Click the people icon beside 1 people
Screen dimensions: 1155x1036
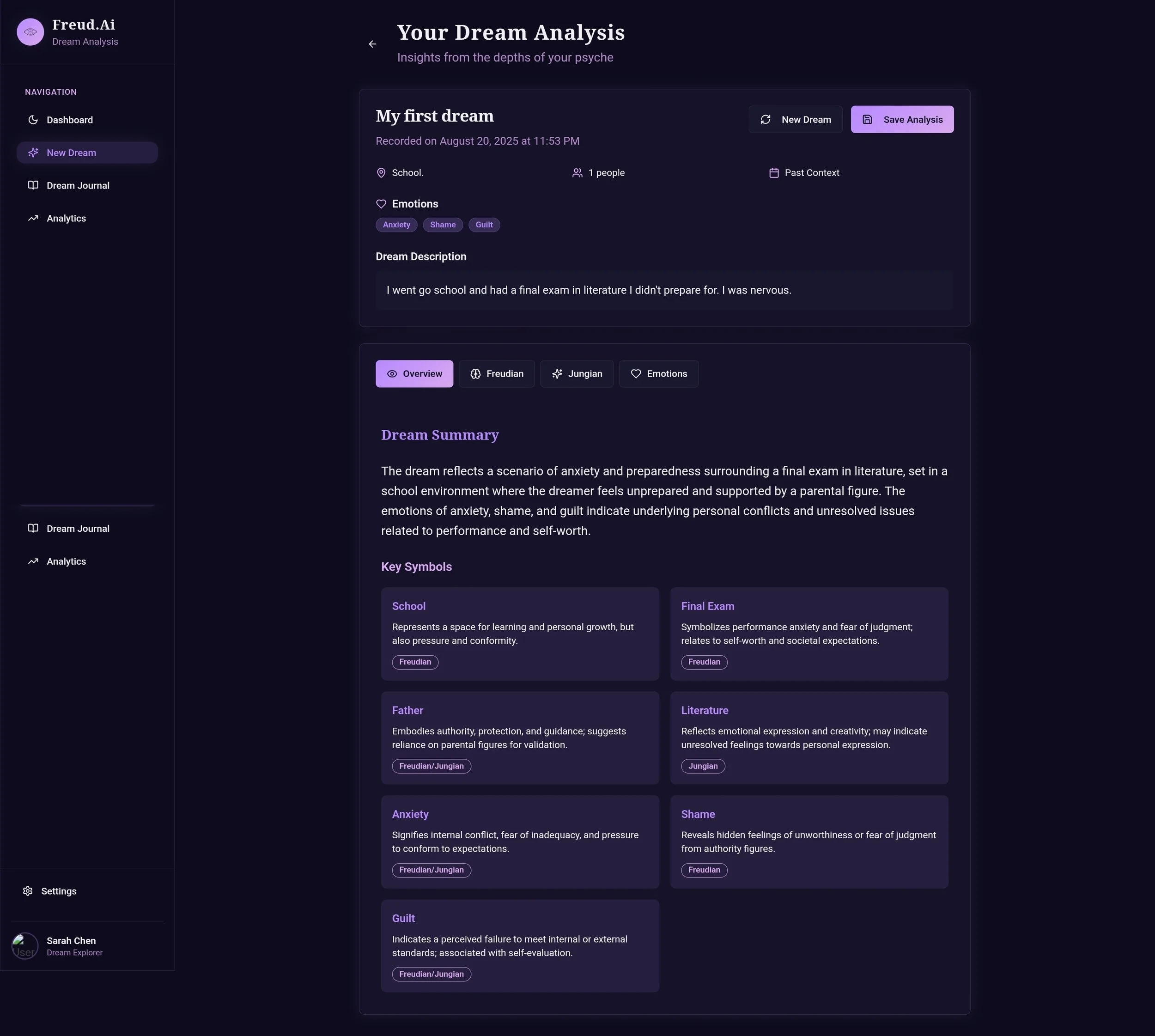tap(577, 172)
